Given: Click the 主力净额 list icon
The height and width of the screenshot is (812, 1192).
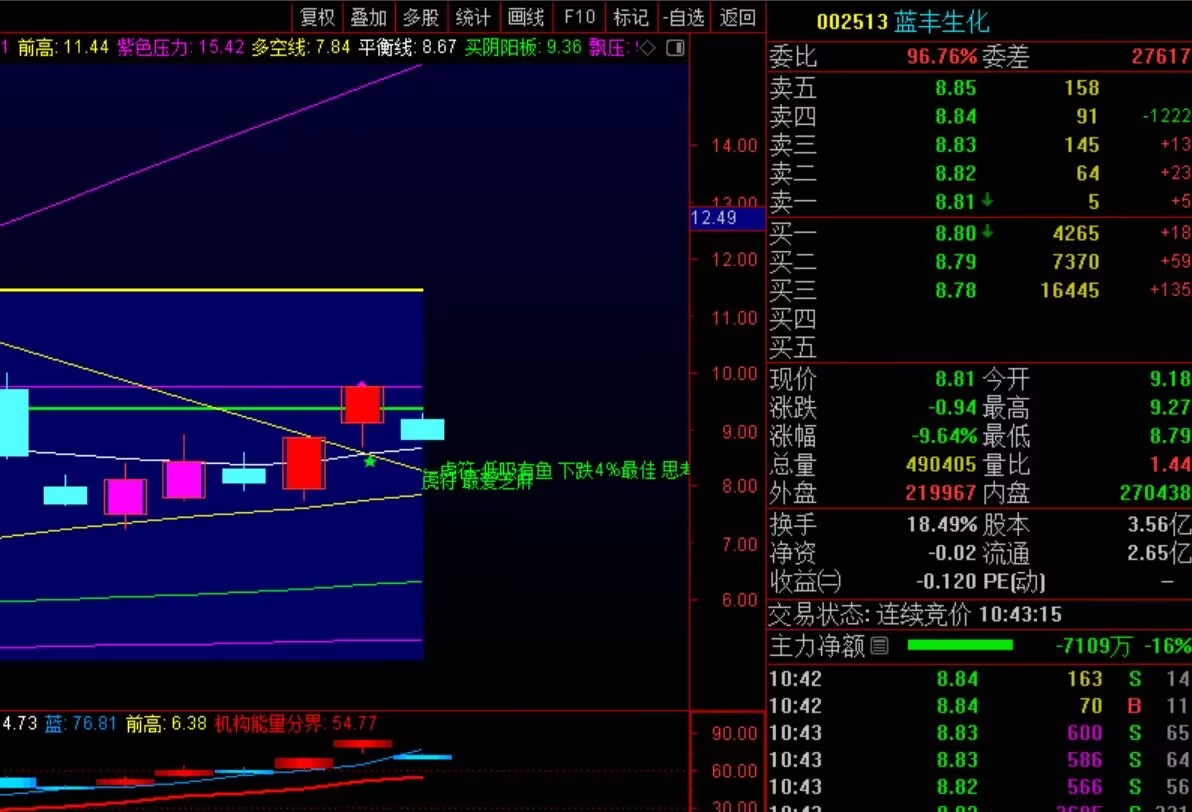Looking at the screenshot, I should tap(880, 646).
